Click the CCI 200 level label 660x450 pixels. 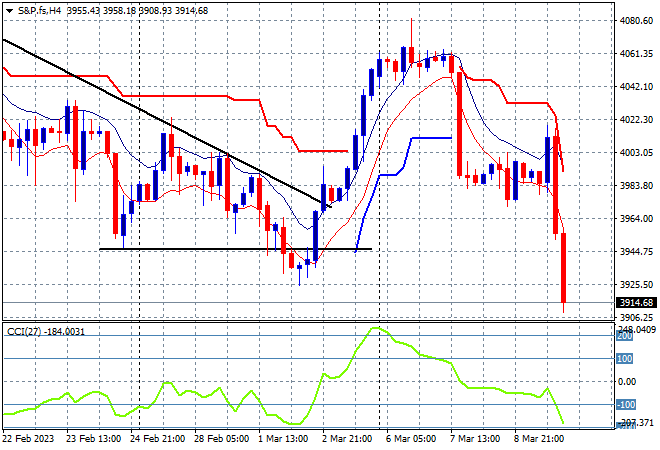click(624, 336)
